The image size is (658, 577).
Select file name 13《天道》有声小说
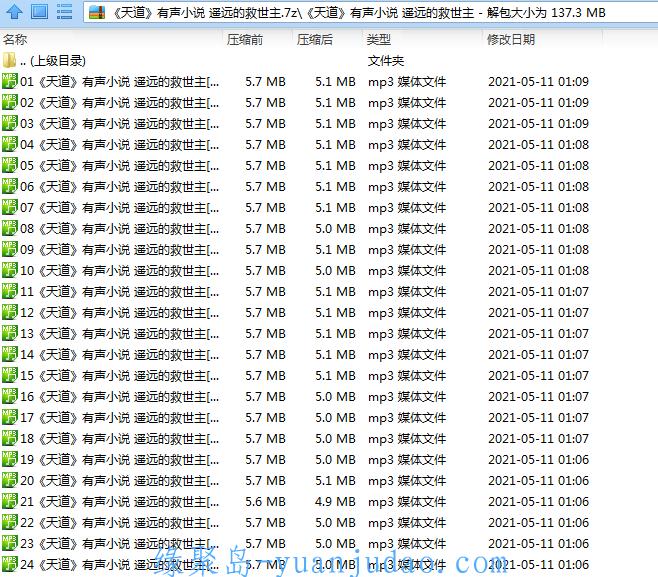click(x=120, y=334)
